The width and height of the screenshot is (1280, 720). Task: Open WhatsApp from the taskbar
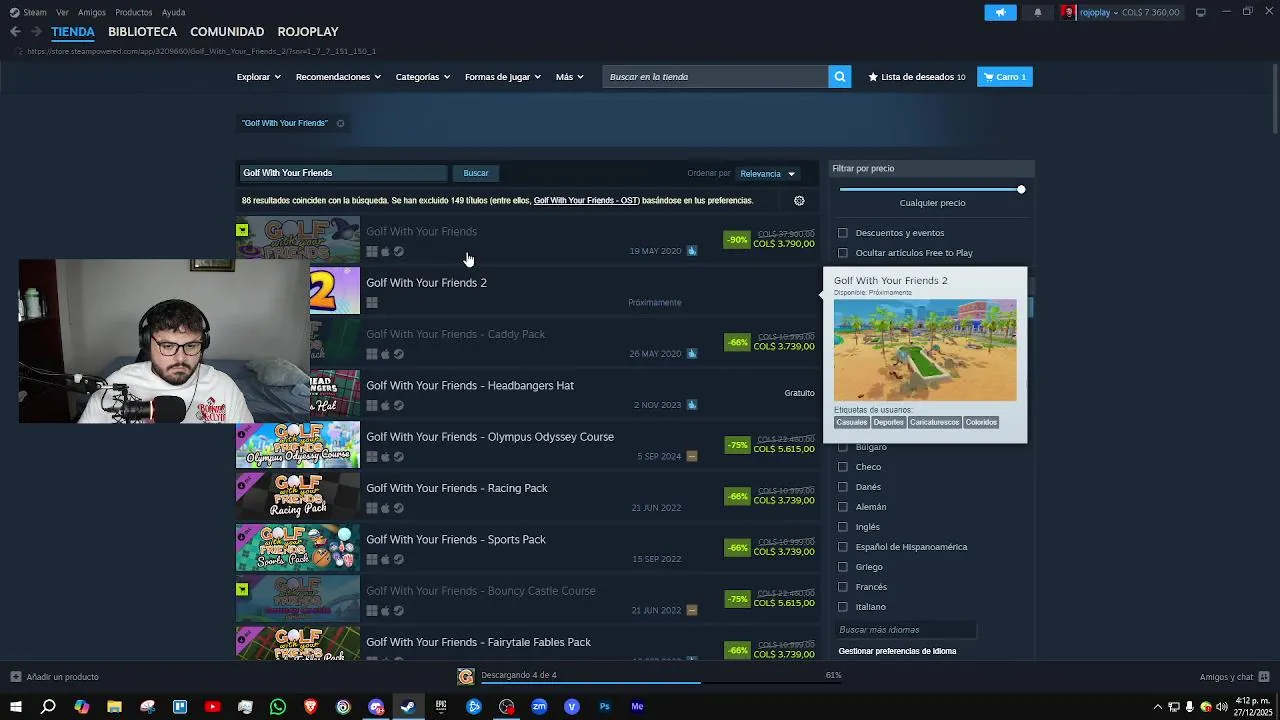click(x=278, y=707)
